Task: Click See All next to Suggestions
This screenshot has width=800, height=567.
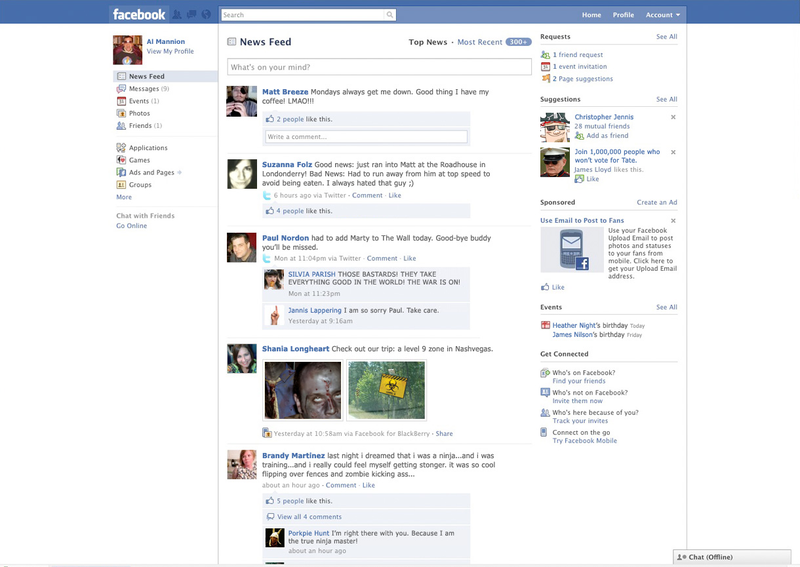Action: coord(666,99)
